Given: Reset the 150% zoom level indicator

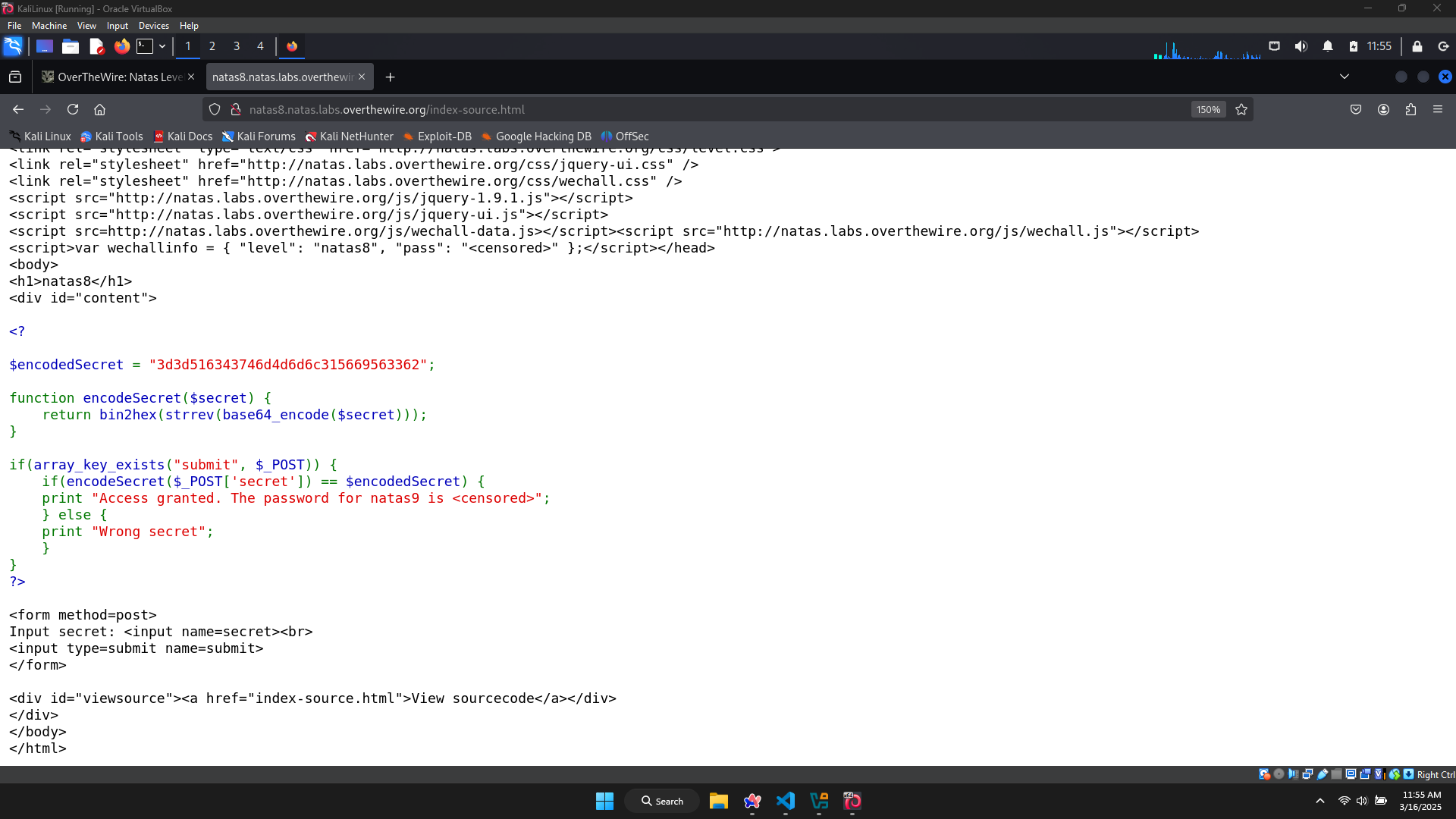Looking at the screenshot, I should click(1208, 110).
